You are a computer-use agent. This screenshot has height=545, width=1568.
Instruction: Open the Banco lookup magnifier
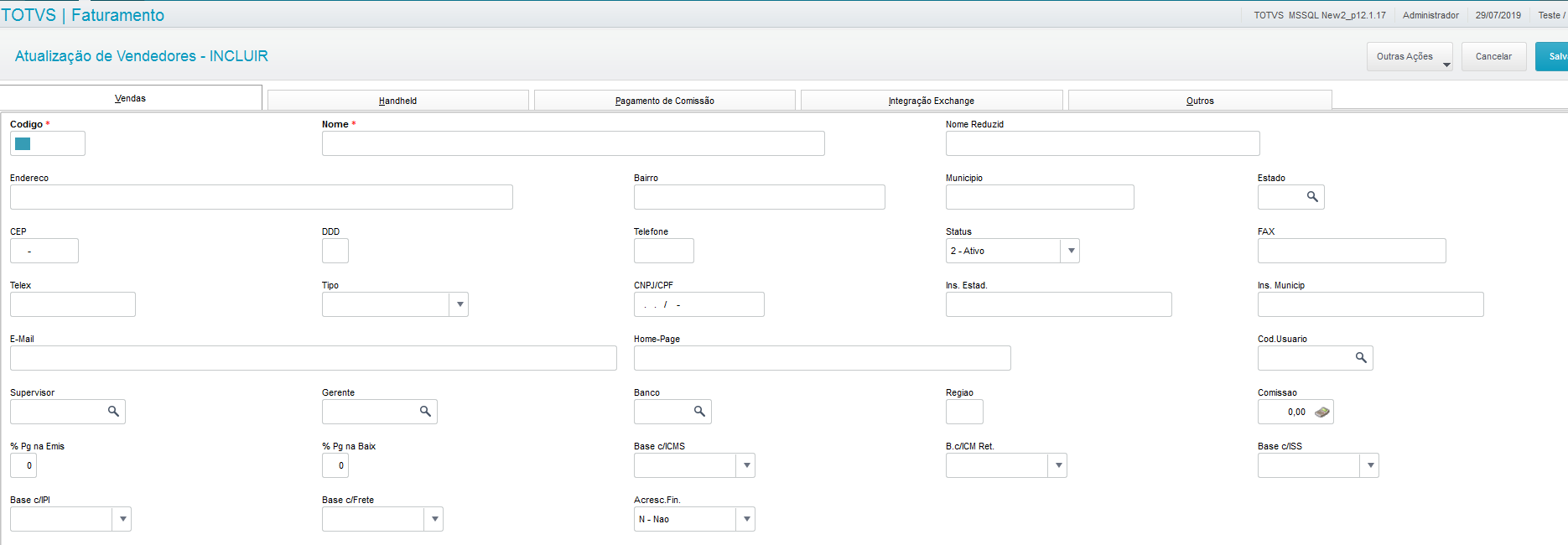tap(699, 412)
